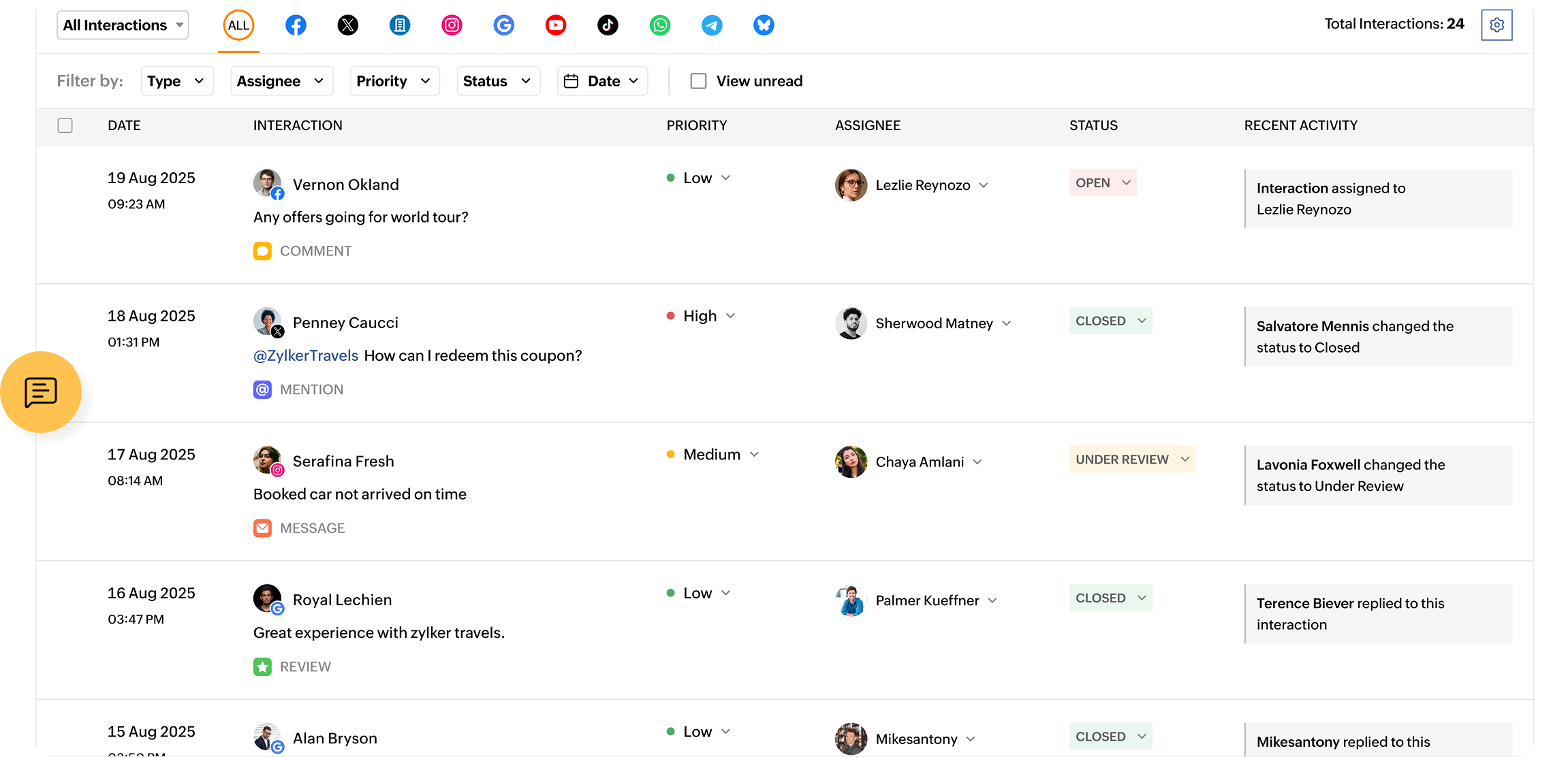Select the X (Twitter) channel filter
The height and width of the screenshot is (757, 1568).
pos(348,25)
